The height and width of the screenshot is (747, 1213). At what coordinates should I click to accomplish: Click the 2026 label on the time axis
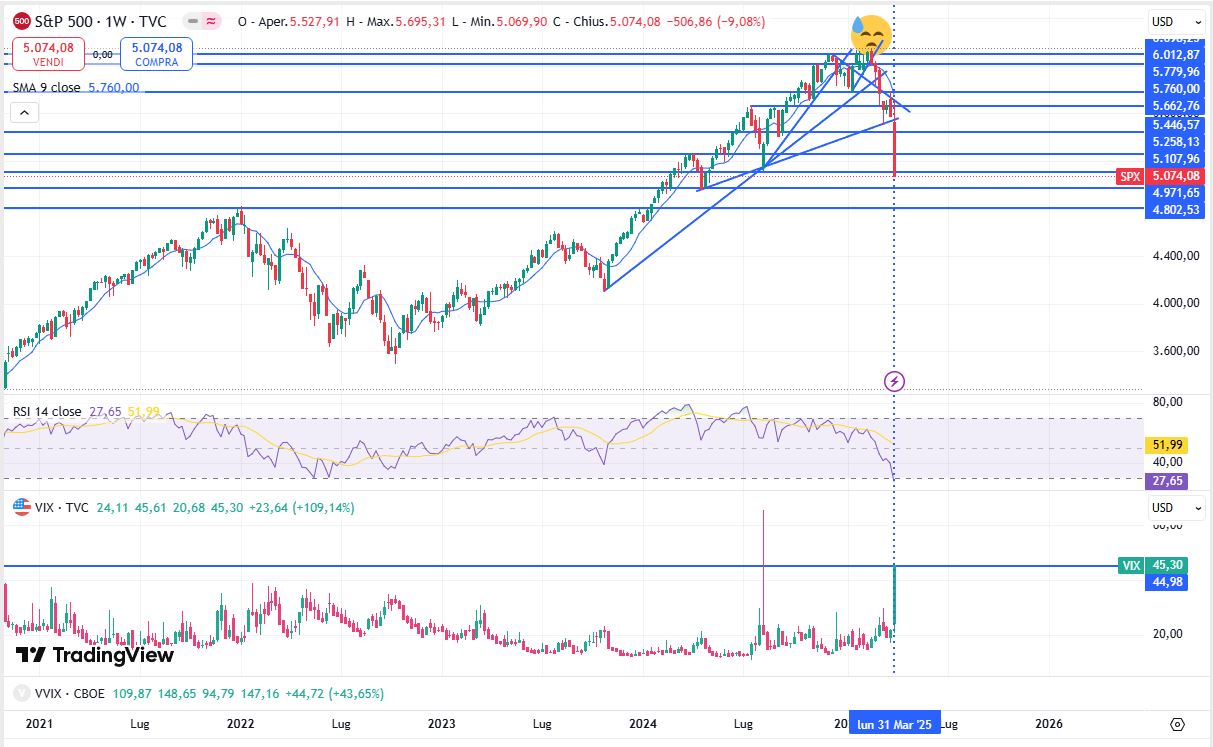1048,724
